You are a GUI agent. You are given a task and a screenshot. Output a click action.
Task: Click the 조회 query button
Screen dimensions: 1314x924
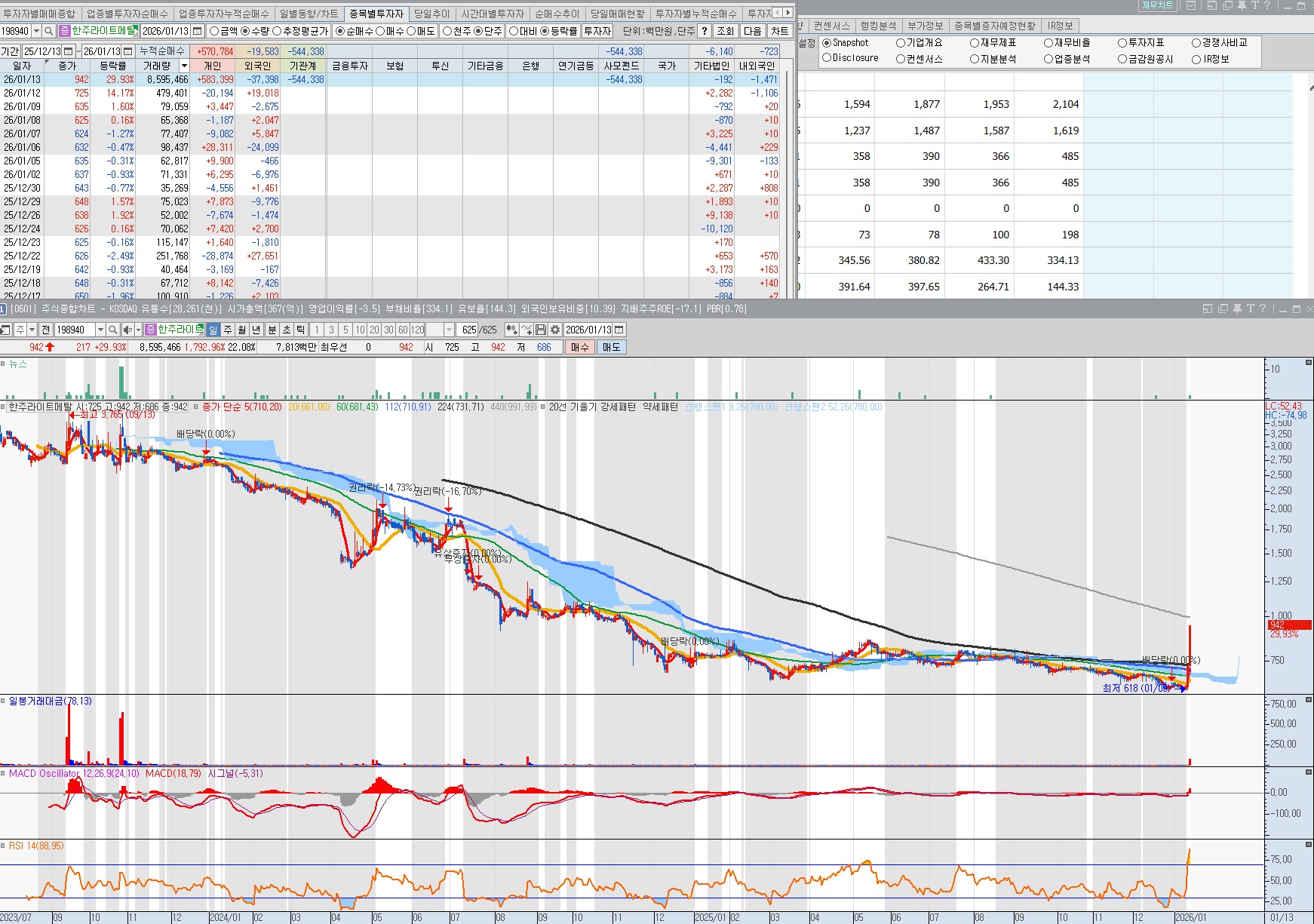click(x=726, y=31)
